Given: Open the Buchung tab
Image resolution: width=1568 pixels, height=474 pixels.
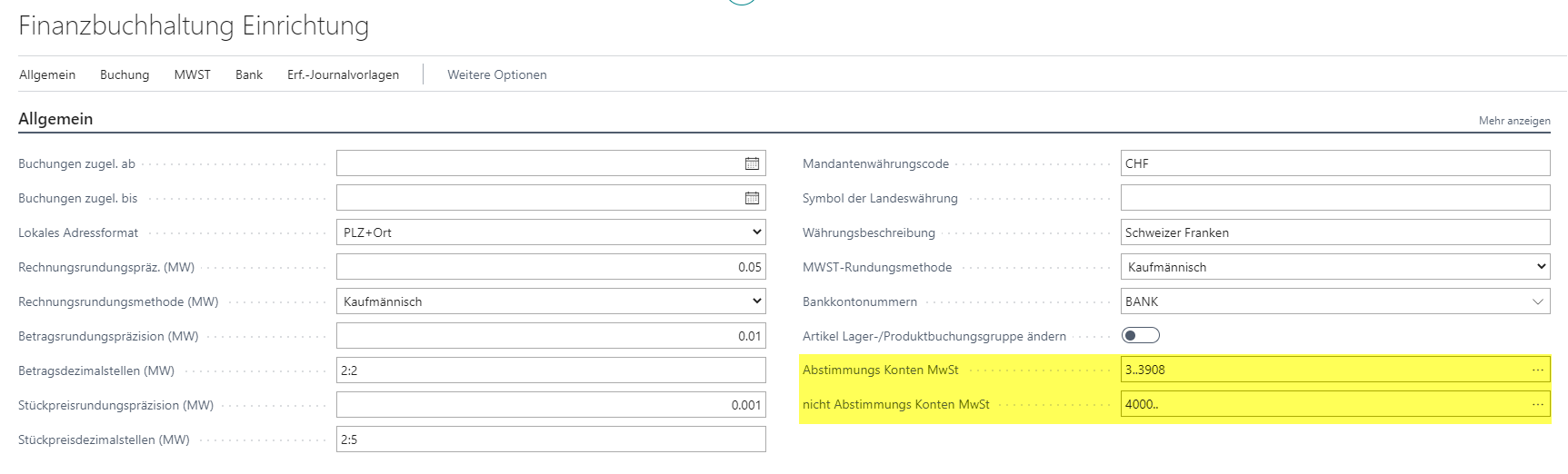Looking at the screenshot, I should 125,74.
